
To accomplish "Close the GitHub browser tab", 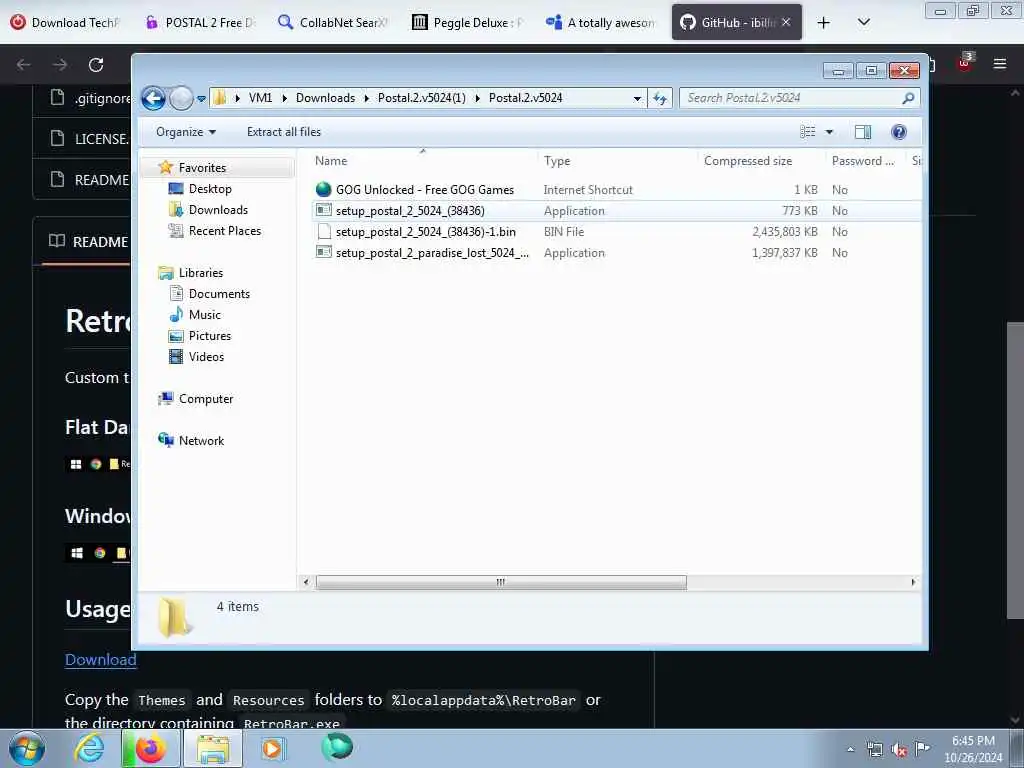I will (786, 22).
